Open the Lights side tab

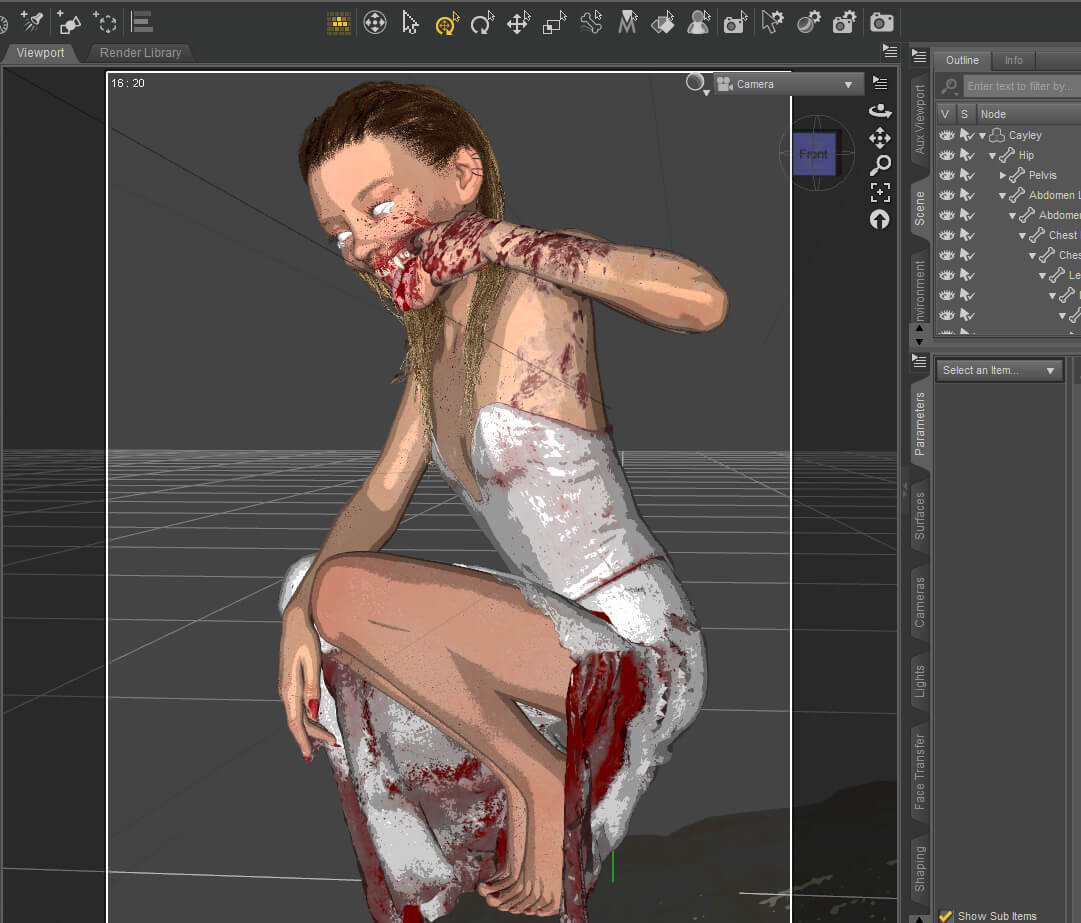pos(920,681)
